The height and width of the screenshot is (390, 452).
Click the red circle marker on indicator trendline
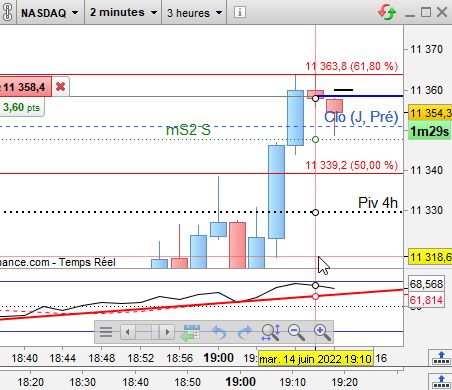[315, 296]
